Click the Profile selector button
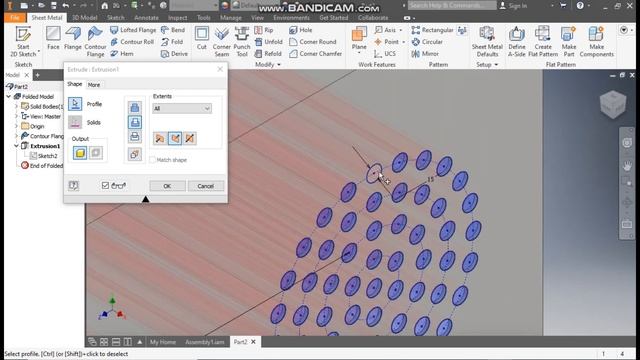This screenshot has height=360, width=640. click(75, 104)
